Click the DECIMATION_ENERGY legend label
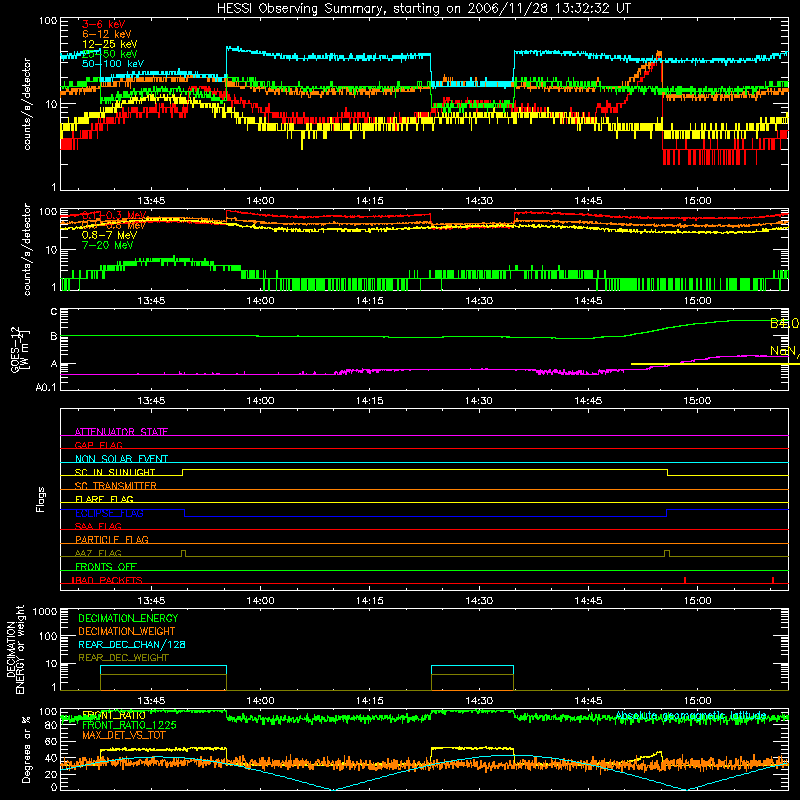The image size is (800, 800). coord(128,618)
